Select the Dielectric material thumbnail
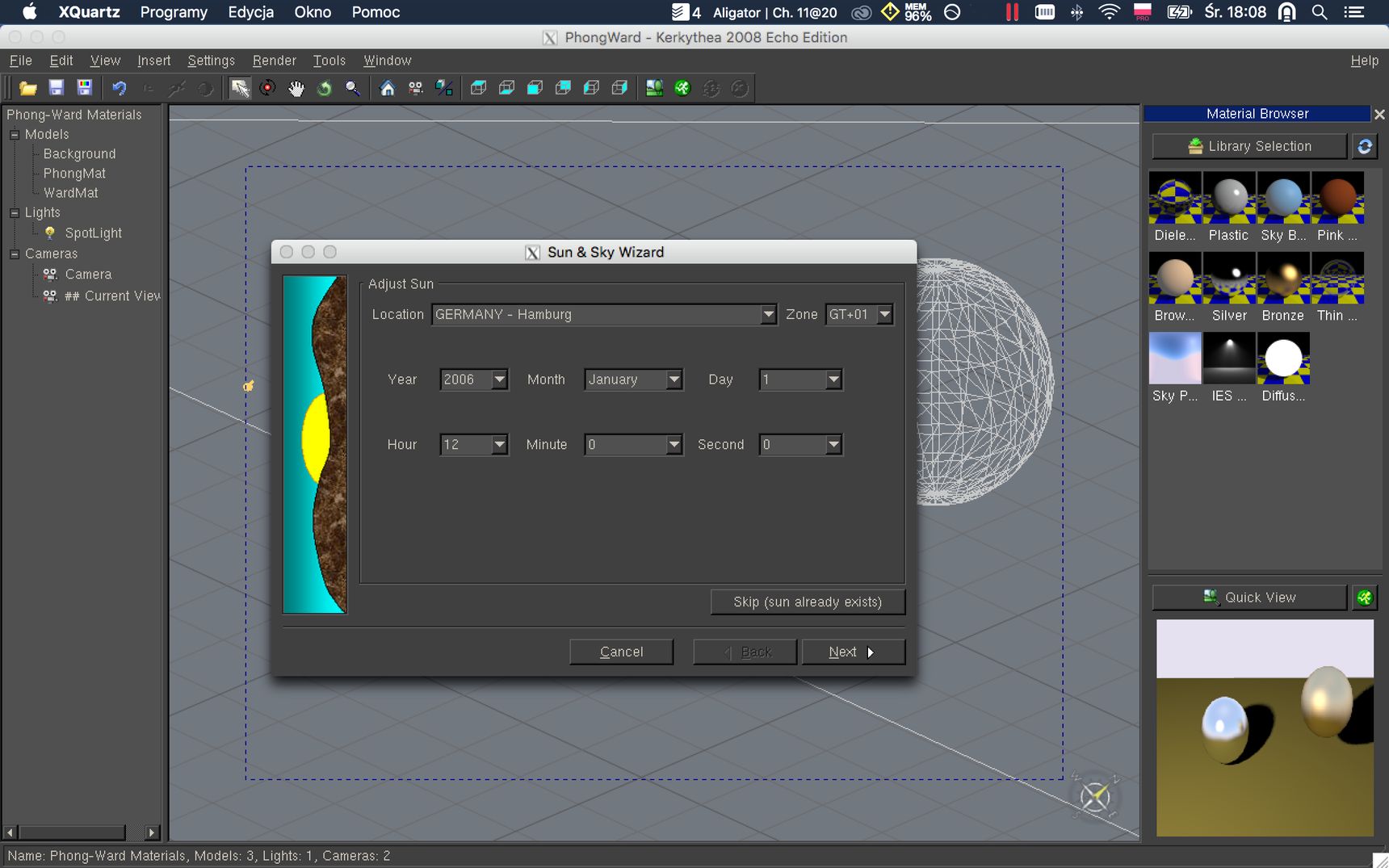 pos(1175,198)
